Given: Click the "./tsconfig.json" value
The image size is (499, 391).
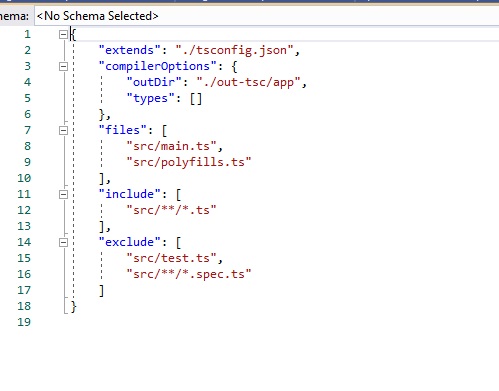Looking at the screenshot, I should coord(234,50).
